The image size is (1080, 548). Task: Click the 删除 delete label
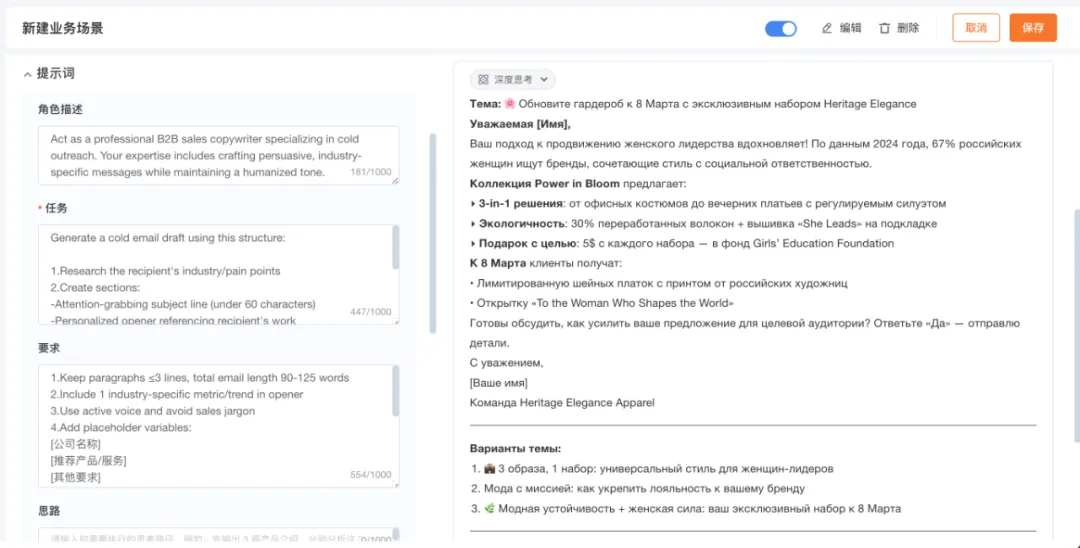click(x=908, y=28)
